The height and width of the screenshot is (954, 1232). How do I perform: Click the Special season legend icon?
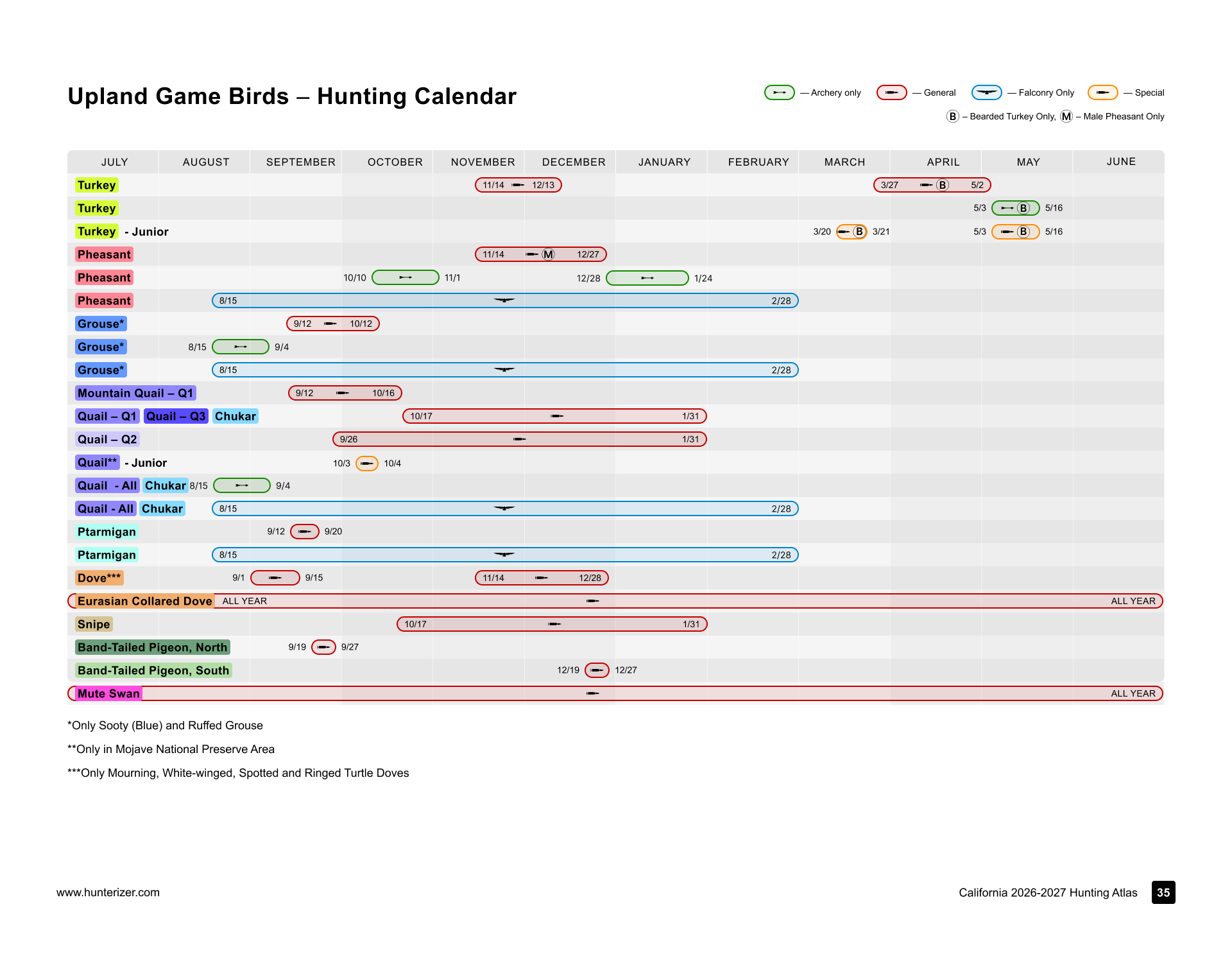click(x=1103, y=92)
